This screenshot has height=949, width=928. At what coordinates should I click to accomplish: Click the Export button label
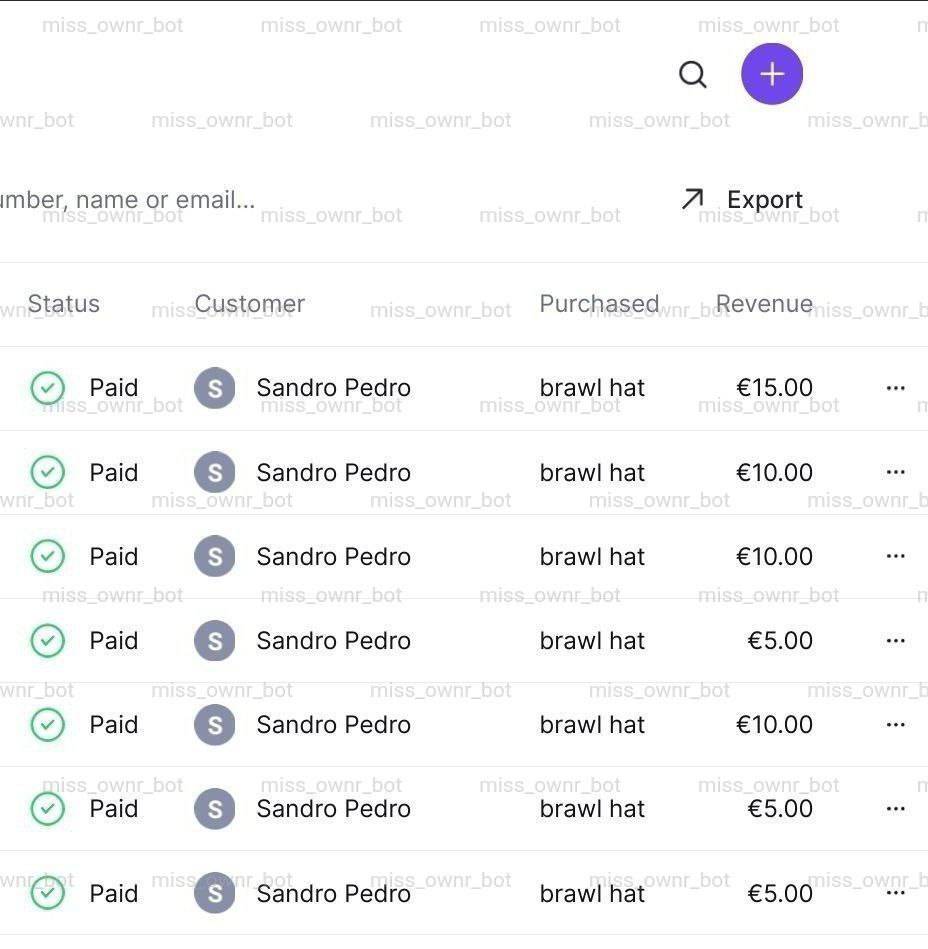click(764, 200)
